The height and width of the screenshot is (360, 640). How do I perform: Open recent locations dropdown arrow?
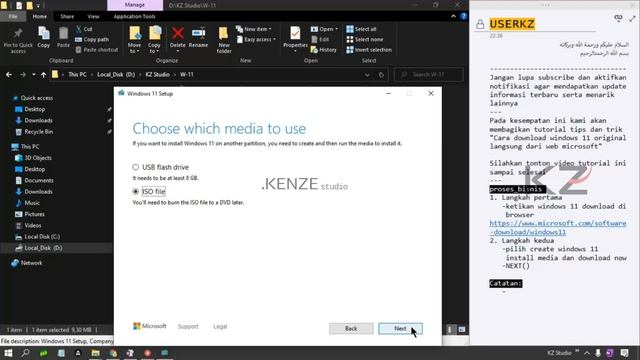[x=33, y=75]
